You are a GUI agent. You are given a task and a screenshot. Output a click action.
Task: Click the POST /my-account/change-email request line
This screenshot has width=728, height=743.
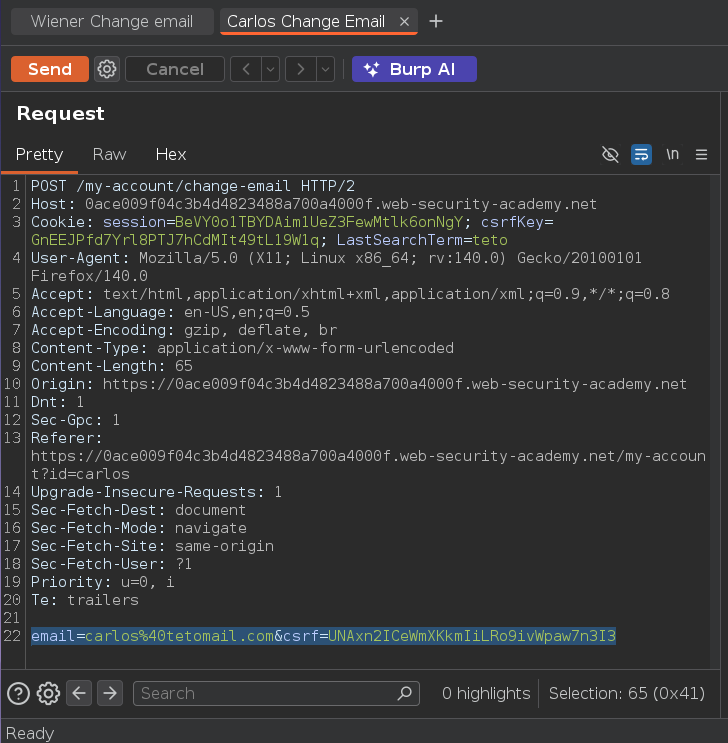[x=193, y=186]
